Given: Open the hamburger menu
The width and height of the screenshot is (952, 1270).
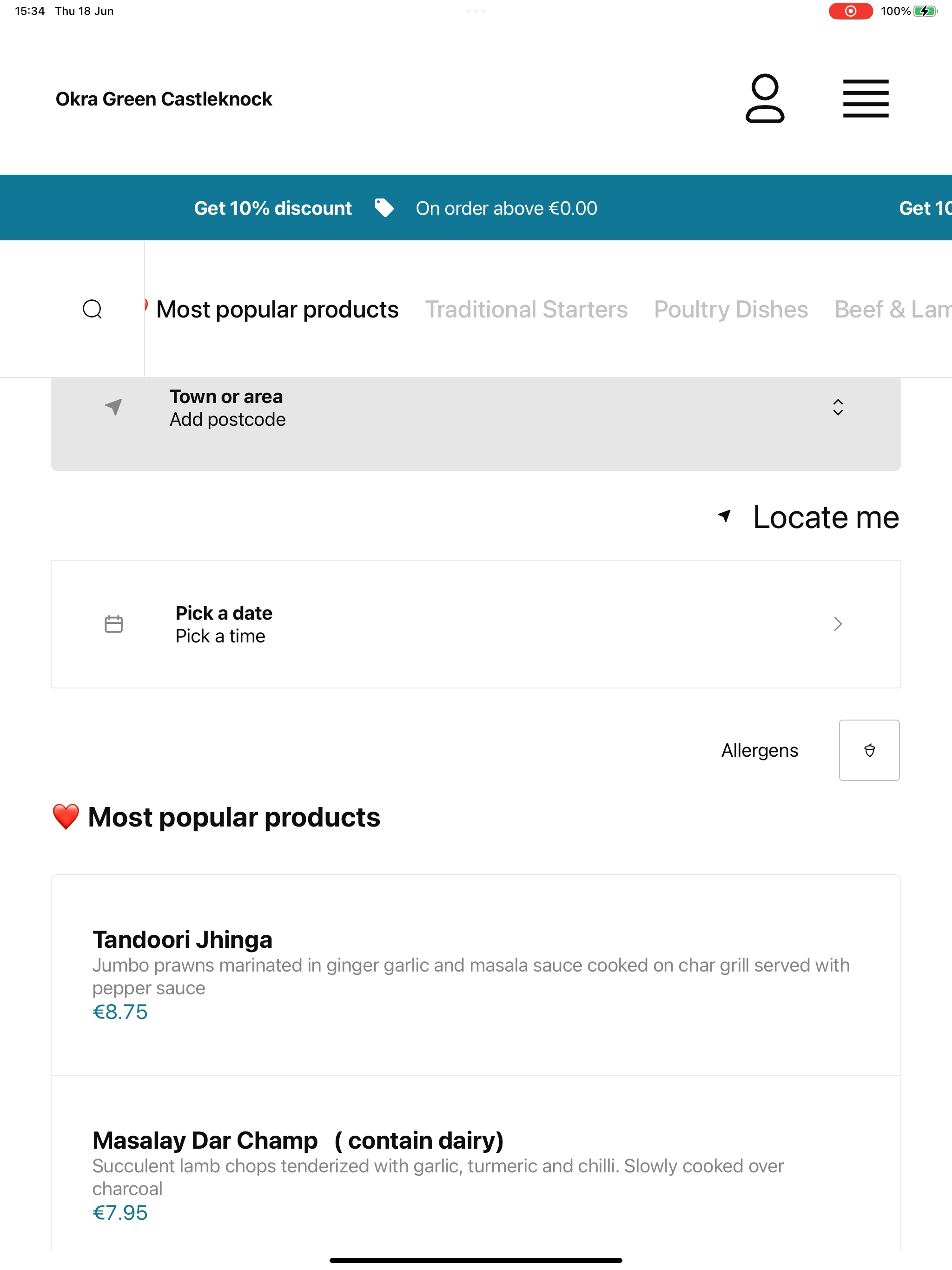Looking at the screenshot, I should click(865, 99).
